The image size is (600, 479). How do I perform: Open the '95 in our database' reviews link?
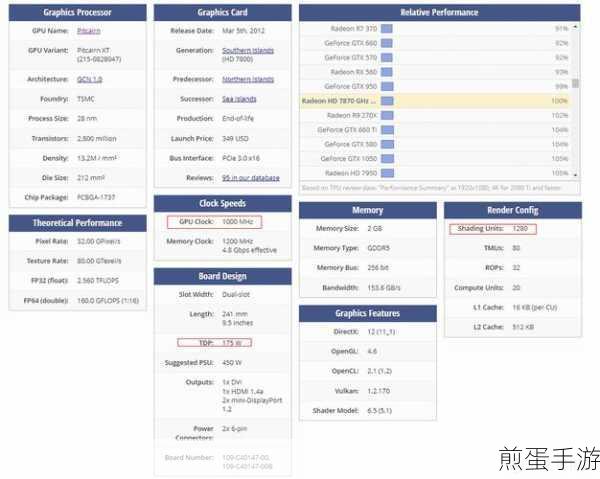click(x=251, y=178)
